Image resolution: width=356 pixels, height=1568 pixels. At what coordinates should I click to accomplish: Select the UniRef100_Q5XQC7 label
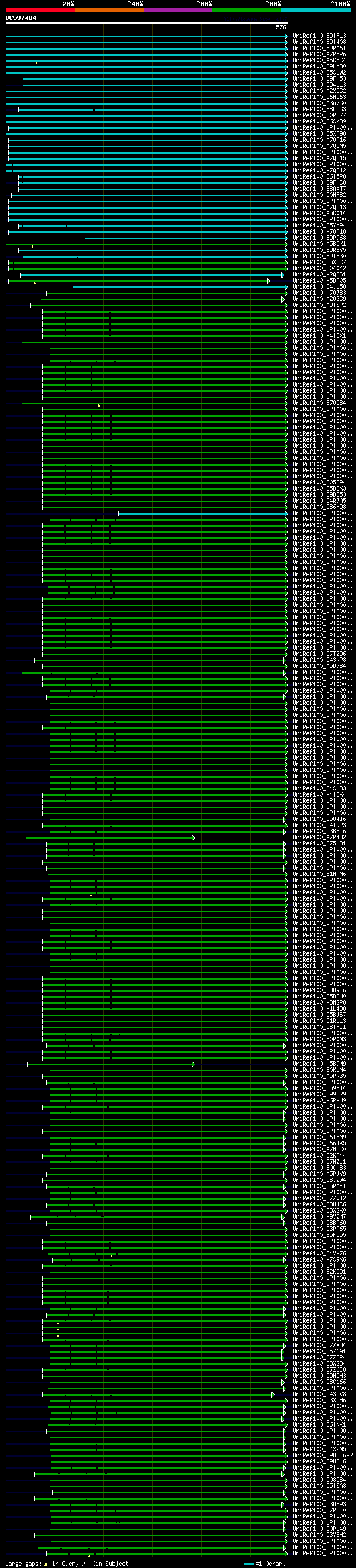coord(319,263)
